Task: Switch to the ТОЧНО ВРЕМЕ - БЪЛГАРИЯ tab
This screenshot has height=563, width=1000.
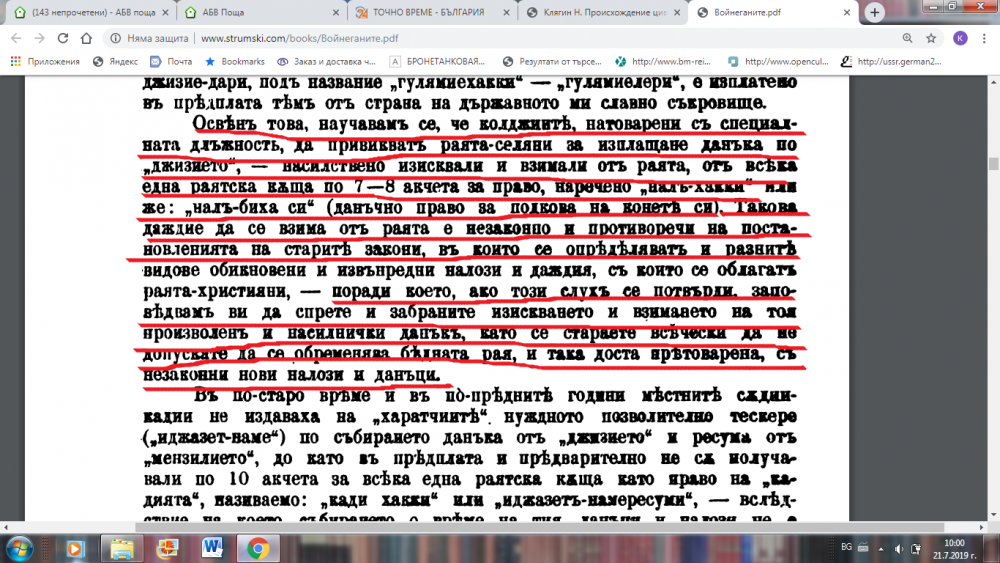Action: tap(430, 13)
